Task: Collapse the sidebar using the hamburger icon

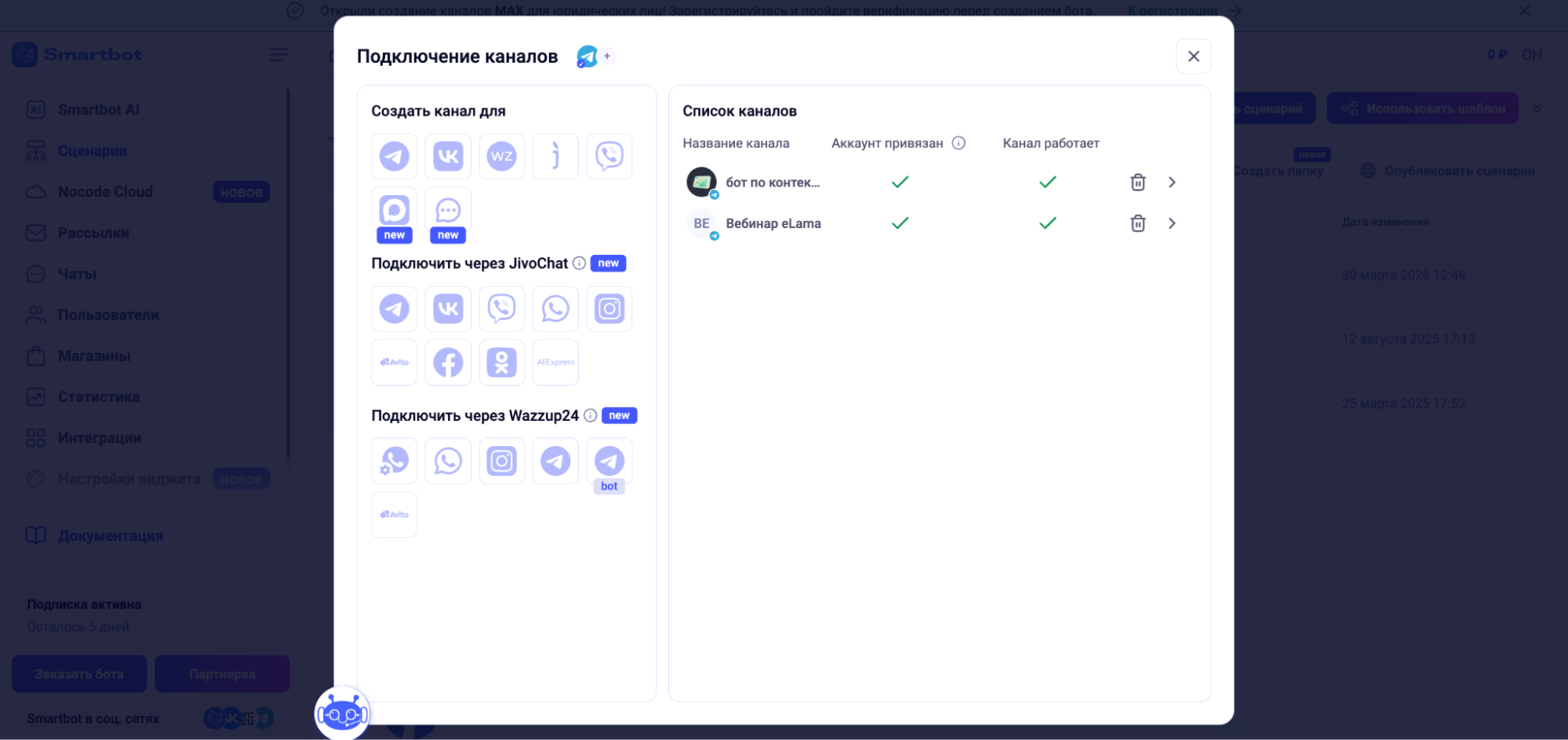Action: click(x=278, y=55)
